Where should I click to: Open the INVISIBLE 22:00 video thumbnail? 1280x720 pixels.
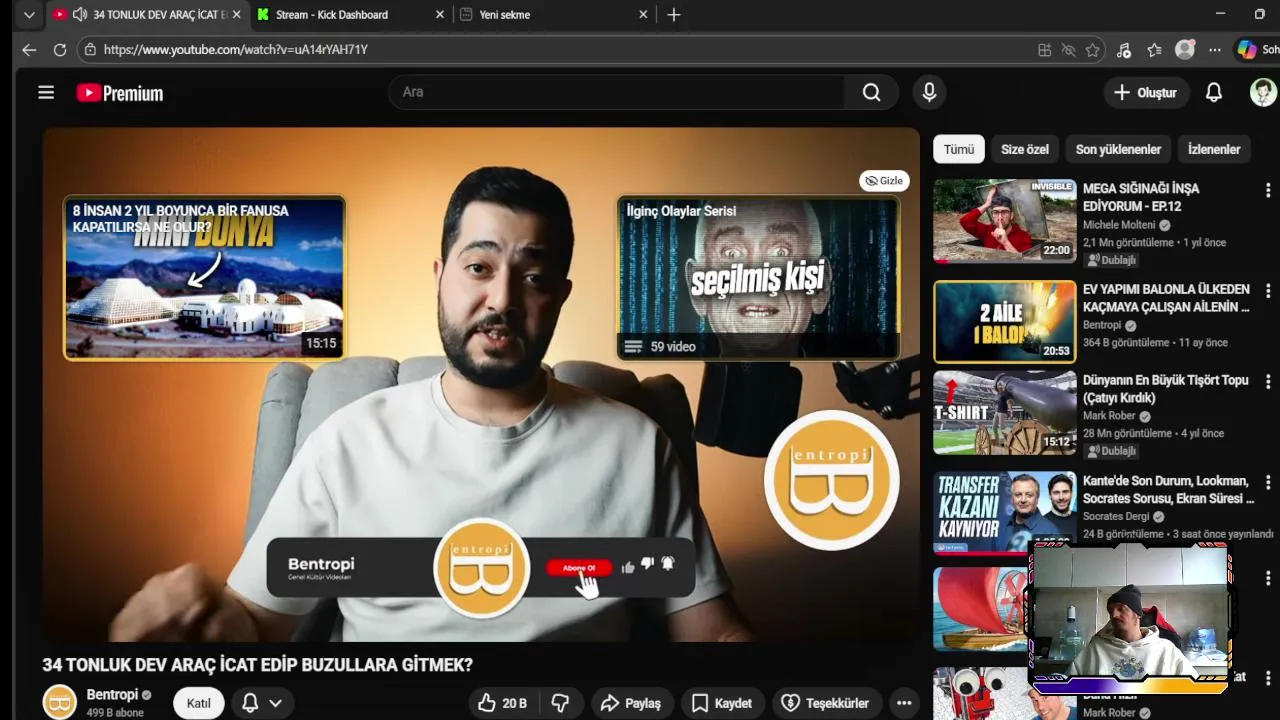(x=1005, y=220)
